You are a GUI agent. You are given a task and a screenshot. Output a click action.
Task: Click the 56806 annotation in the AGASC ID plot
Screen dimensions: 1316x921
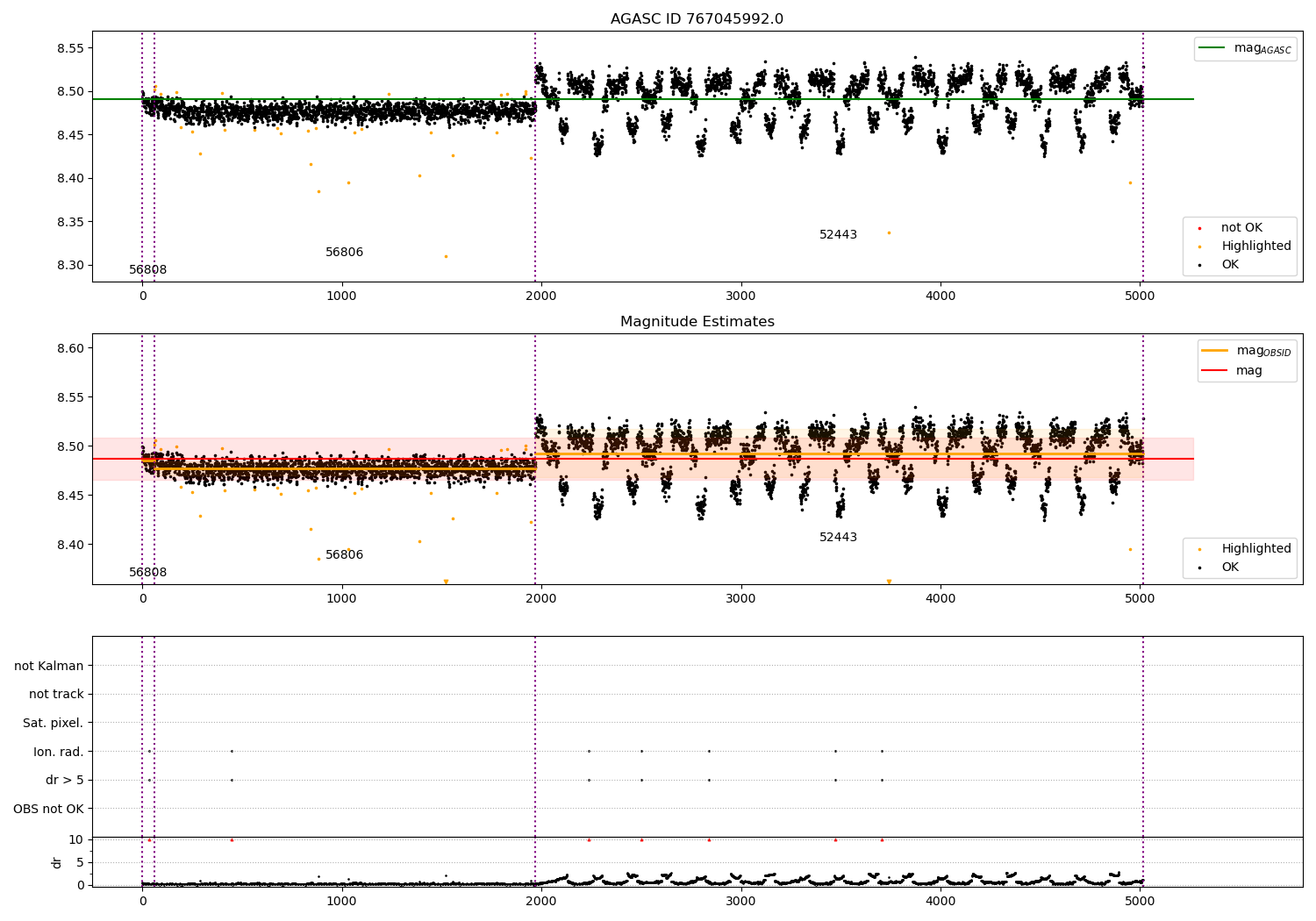coord(344,253)
